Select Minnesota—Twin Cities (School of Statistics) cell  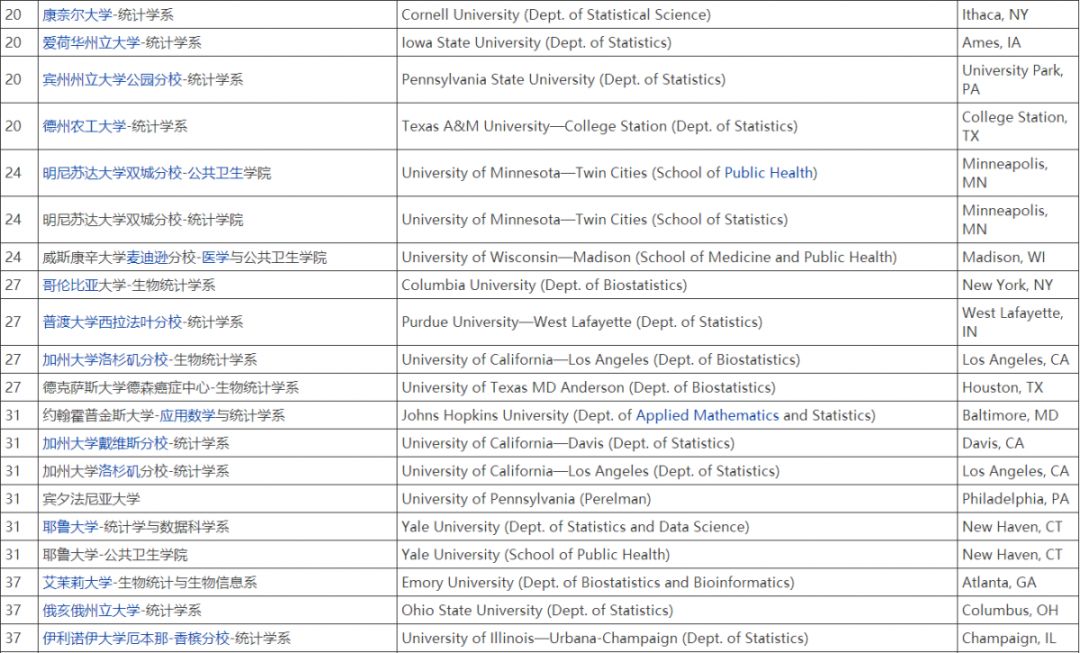[x=676, y=220]
